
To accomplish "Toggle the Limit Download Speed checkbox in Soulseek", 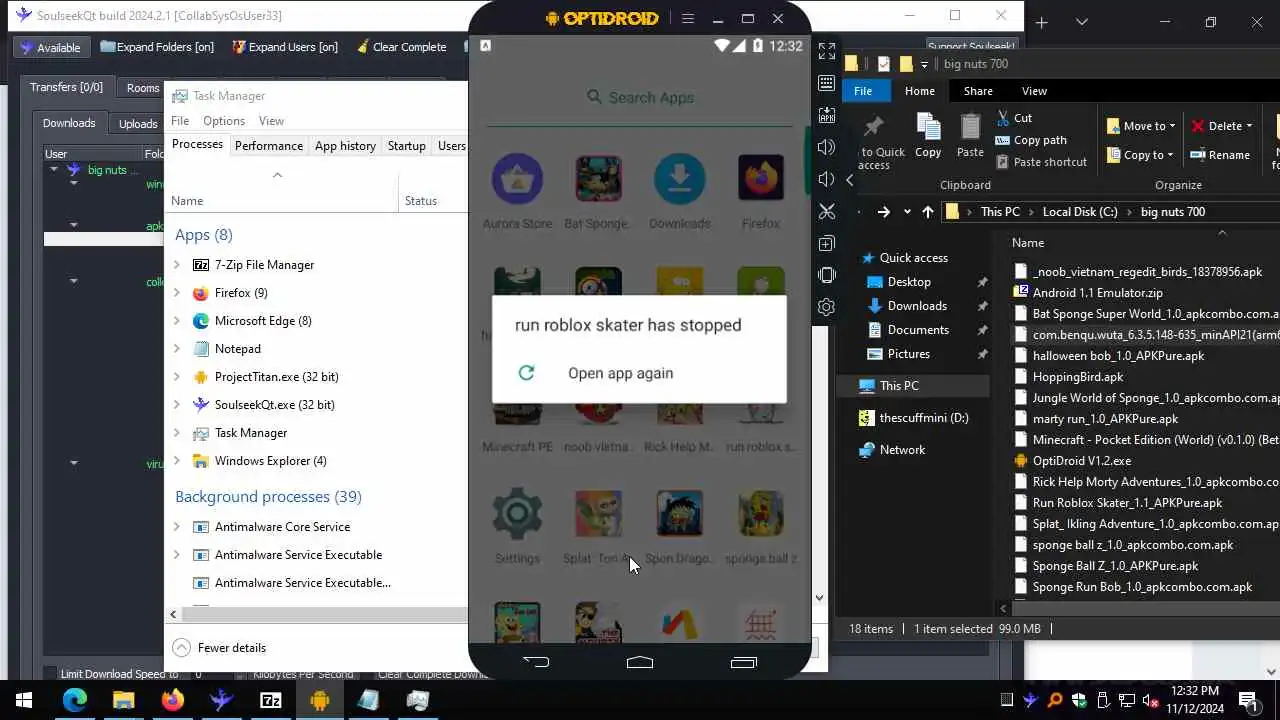I will (x=50, y=674).
